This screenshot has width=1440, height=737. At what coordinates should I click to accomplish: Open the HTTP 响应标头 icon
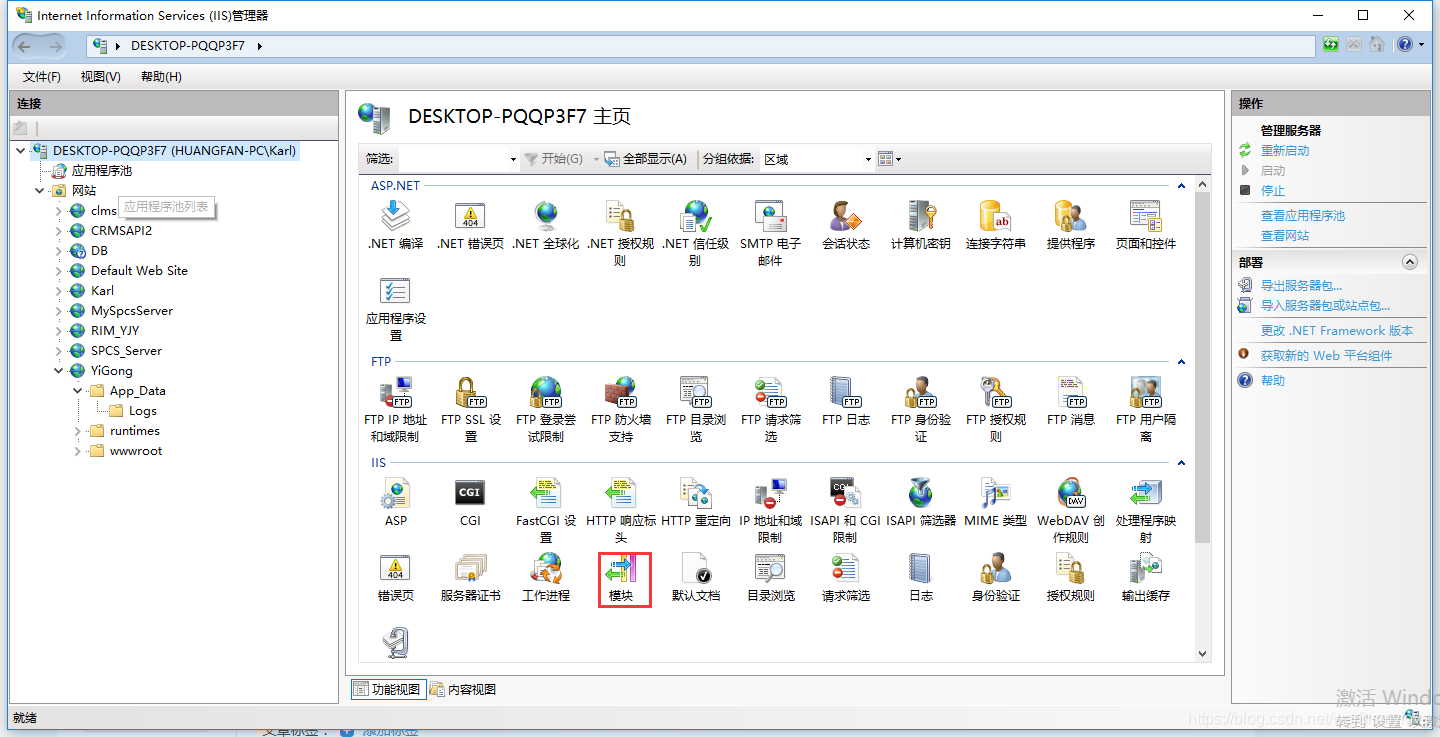coord(620,511)
